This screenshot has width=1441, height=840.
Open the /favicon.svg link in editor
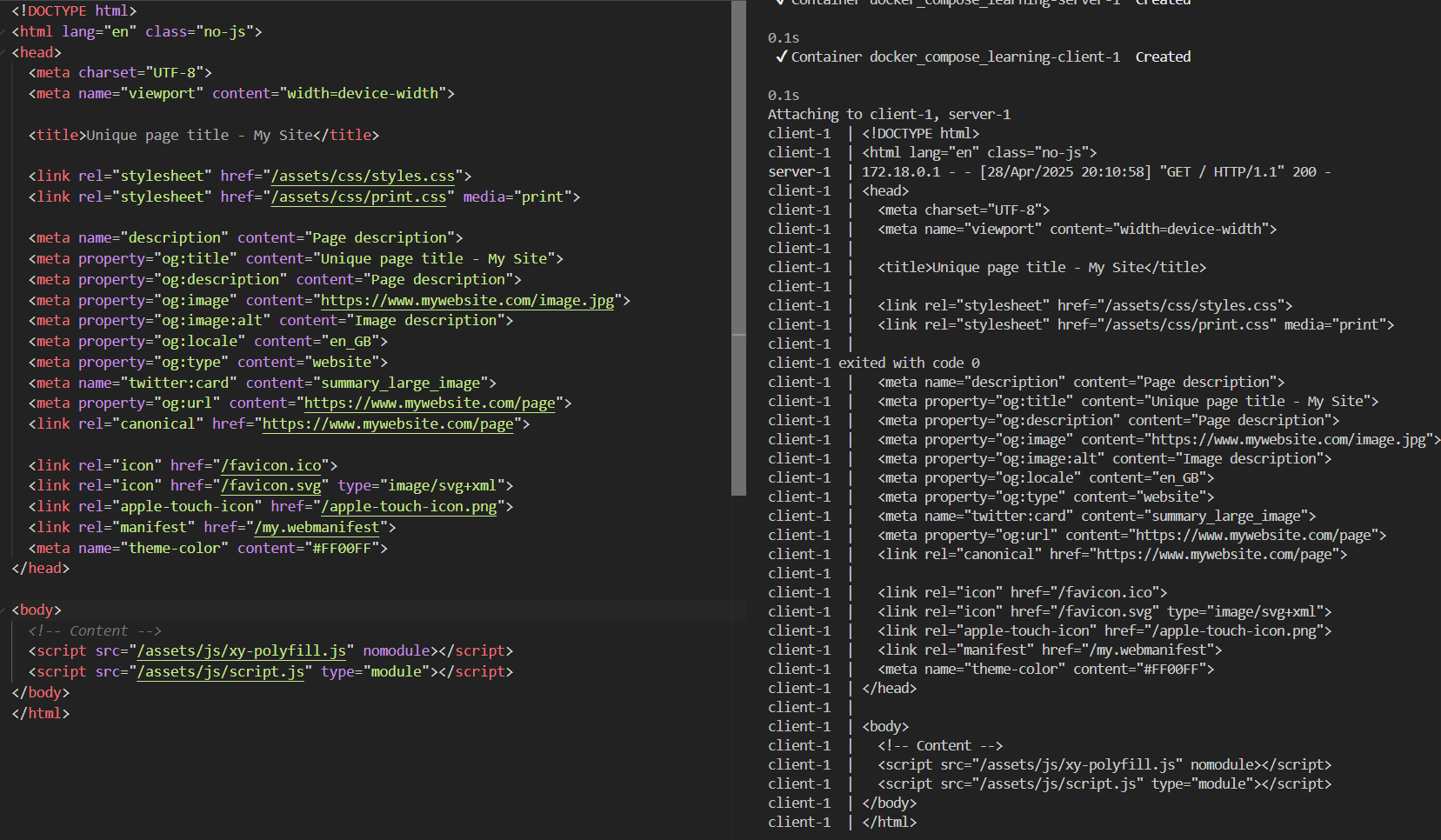pyautogui.click(x=271, y=486)
